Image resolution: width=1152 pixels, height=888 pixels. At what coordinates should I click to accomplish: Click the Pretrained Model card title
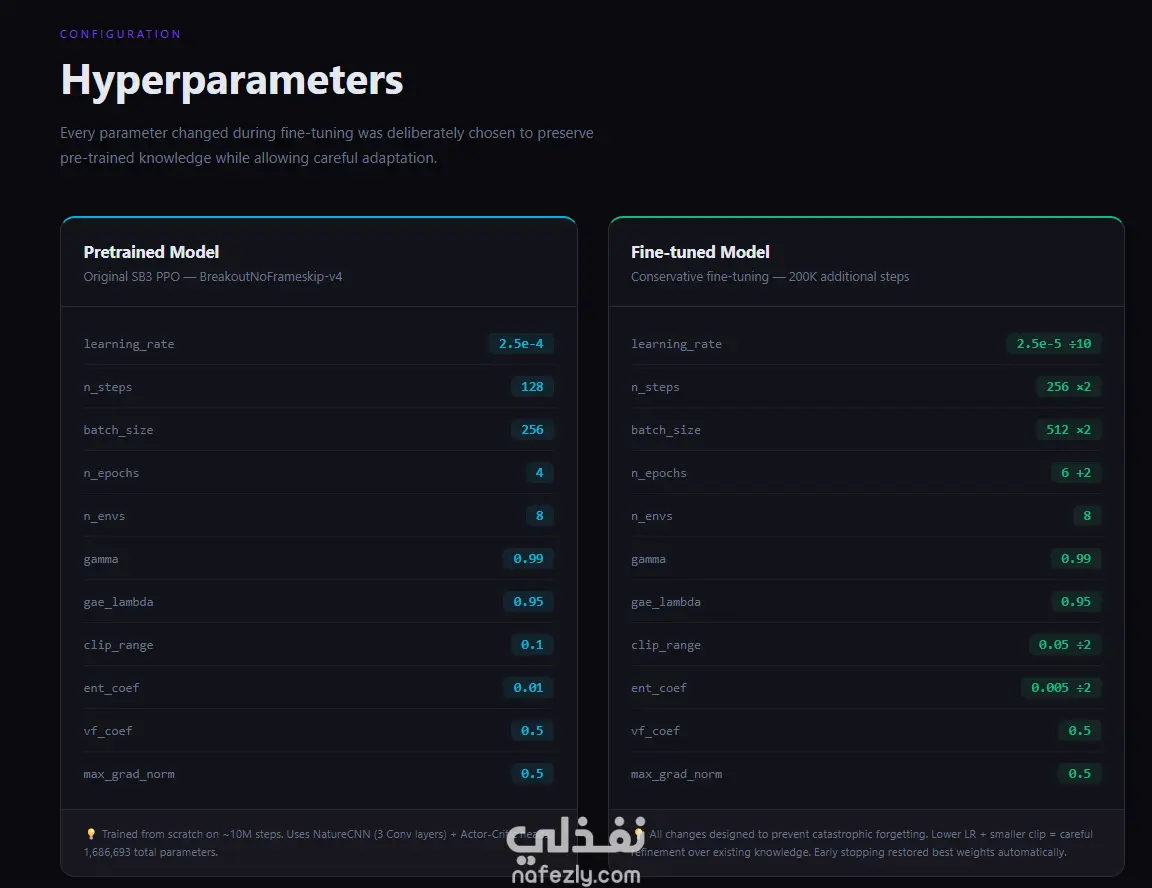coord(151,252)
